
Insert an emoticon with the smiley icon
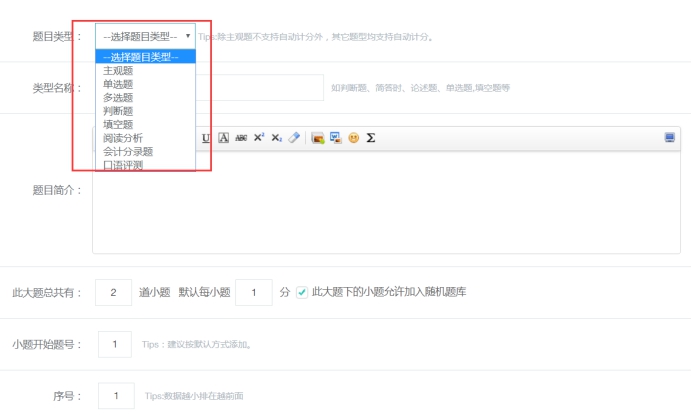[x=354, y=138]
